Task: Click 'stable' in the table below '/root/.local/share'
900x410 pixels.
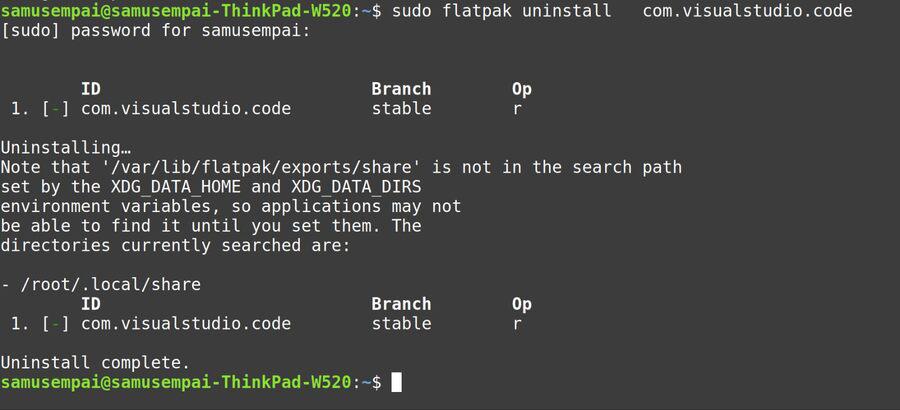Action: pos(401,323)
